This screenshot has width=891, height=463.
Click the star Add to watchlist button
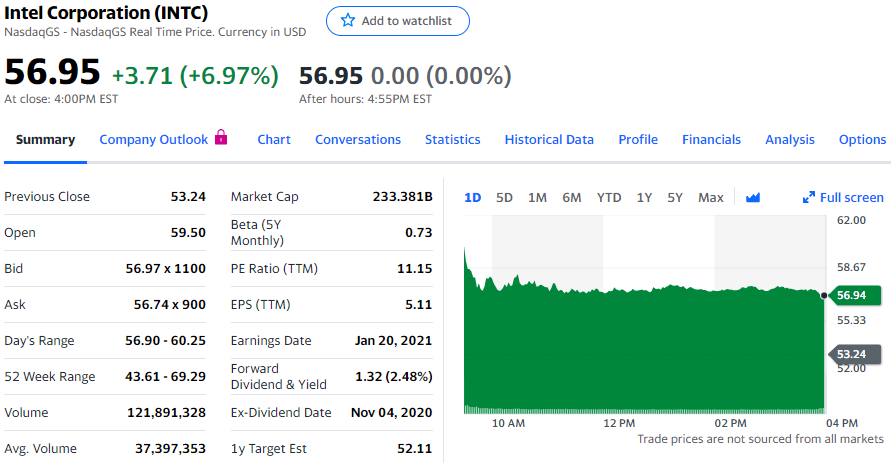(397, 21)
